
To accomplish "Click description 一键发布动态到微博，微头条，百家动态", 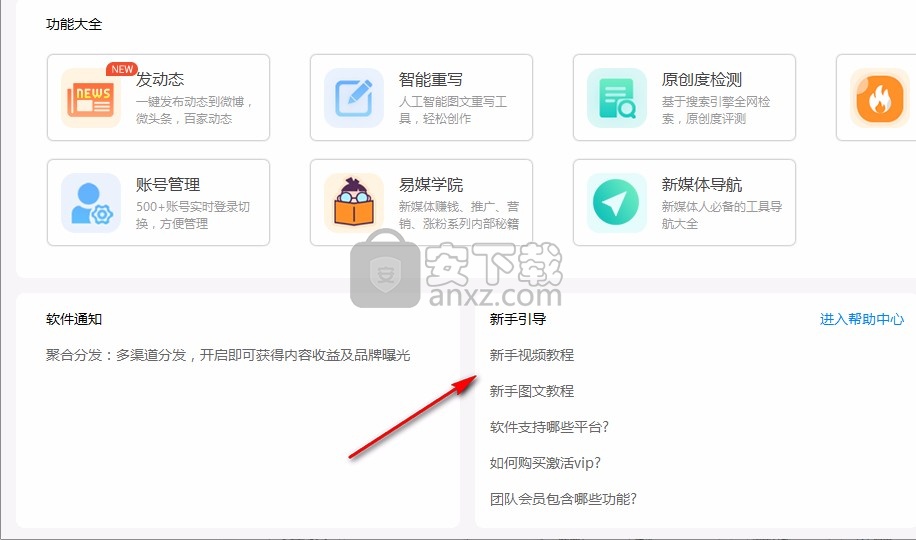I will (195, 110).
